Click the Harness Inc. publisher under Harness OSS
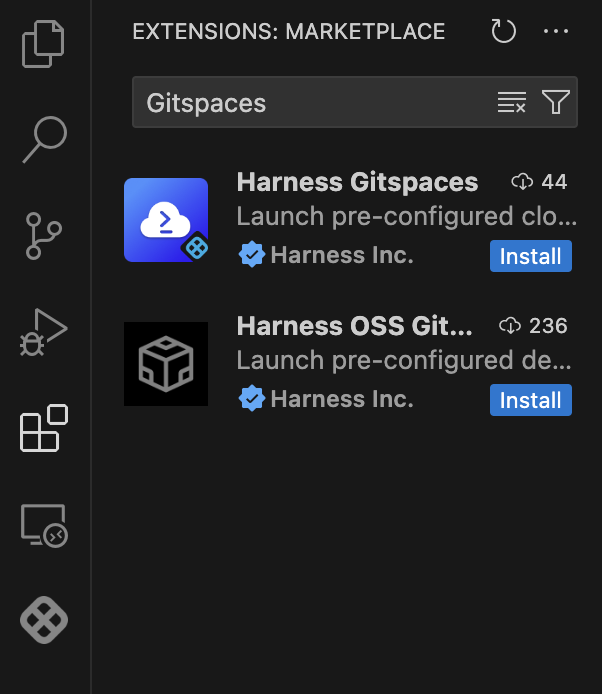The image size is (602, 694). (x=341, y=400)
